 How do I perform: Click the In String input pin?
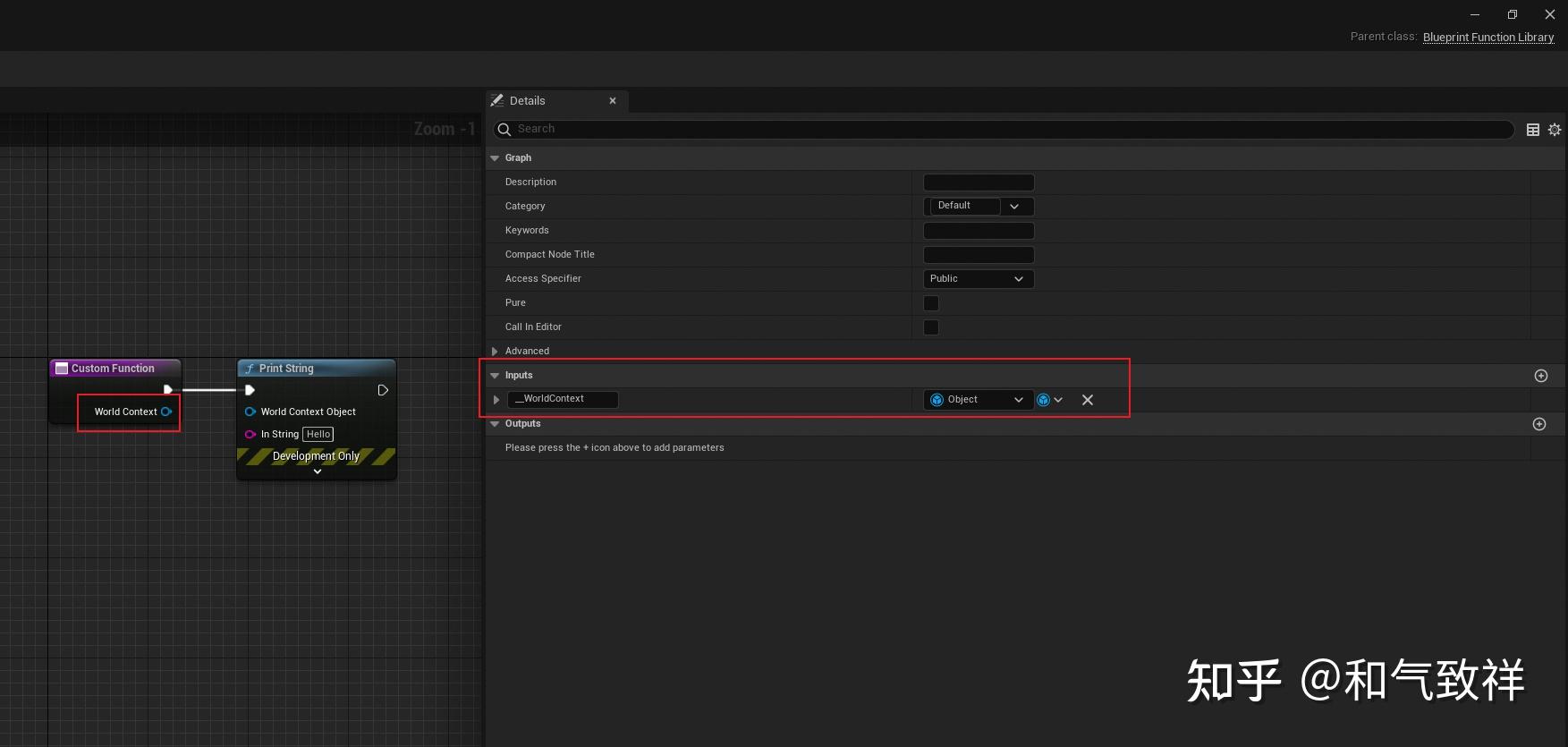click(250, 435)
